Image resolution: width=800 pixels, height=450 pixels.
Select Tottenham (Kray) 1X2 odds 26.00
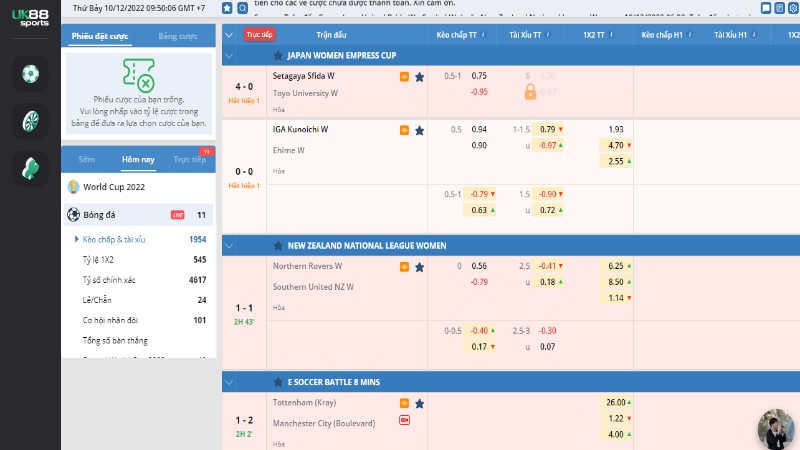(x=616, y=403)
